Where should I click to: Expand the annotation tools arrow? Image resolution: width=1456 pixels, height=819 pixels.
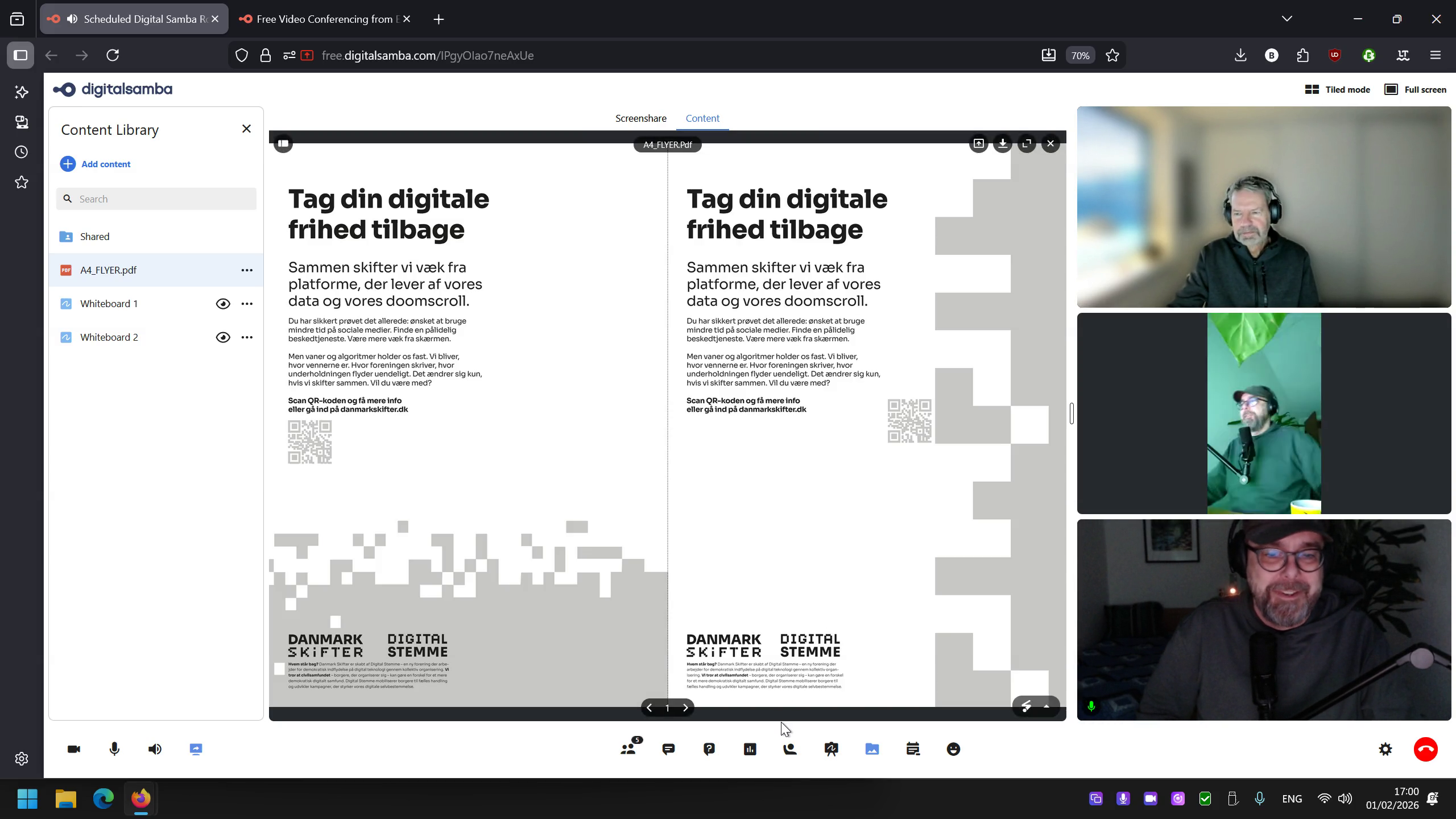(x=1046, y=706)
